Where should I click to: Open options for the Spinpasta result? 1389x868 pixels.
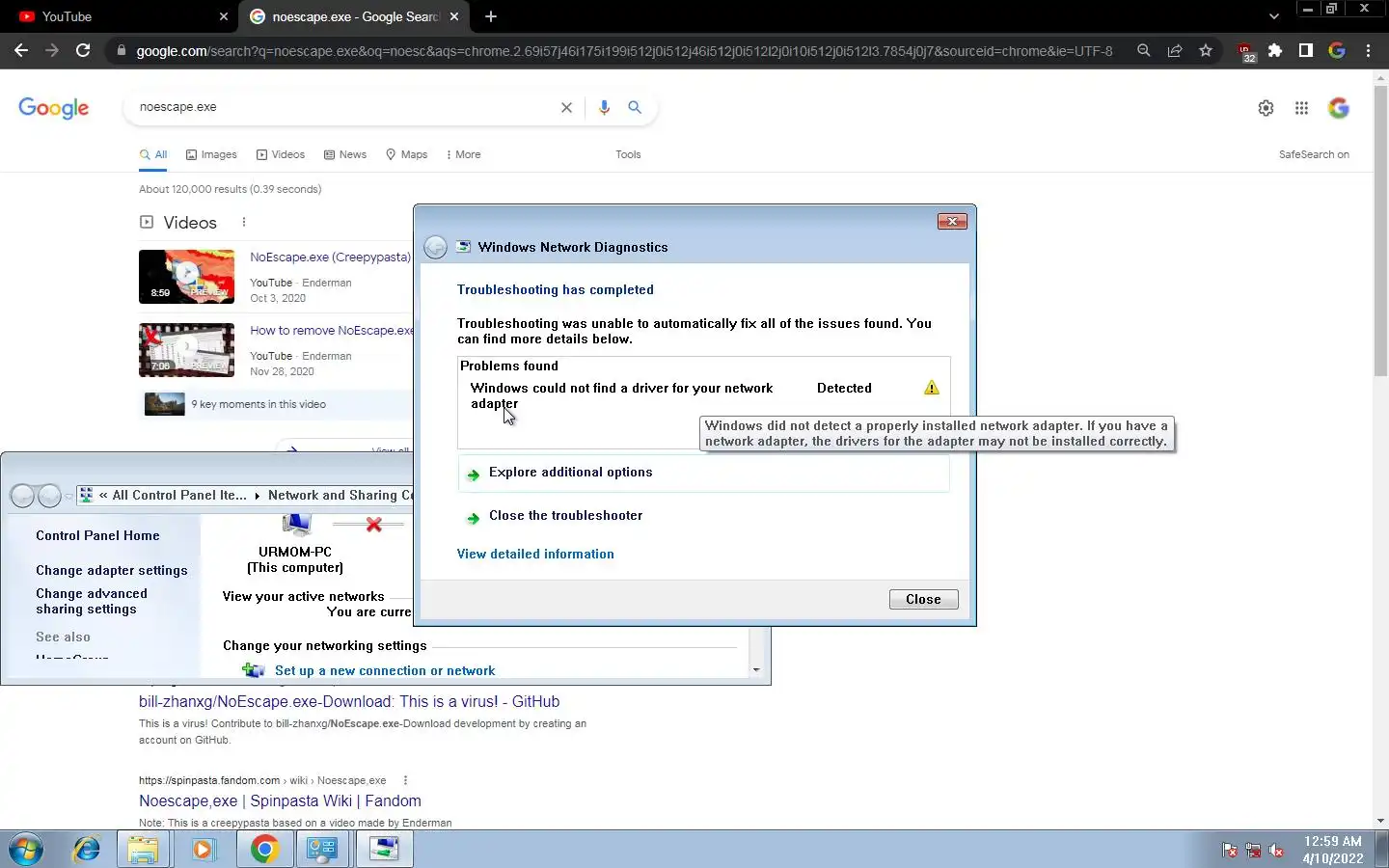pos(405,780)
